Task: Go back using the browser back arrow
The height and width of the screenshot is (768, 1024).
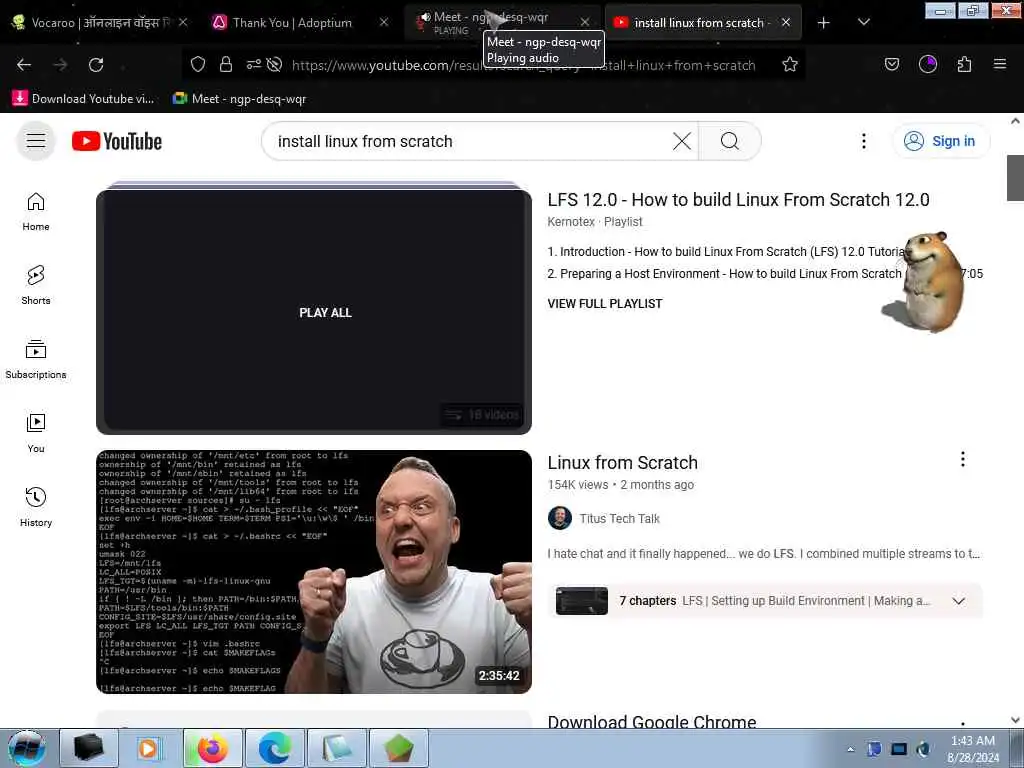Action: (24, 64)
